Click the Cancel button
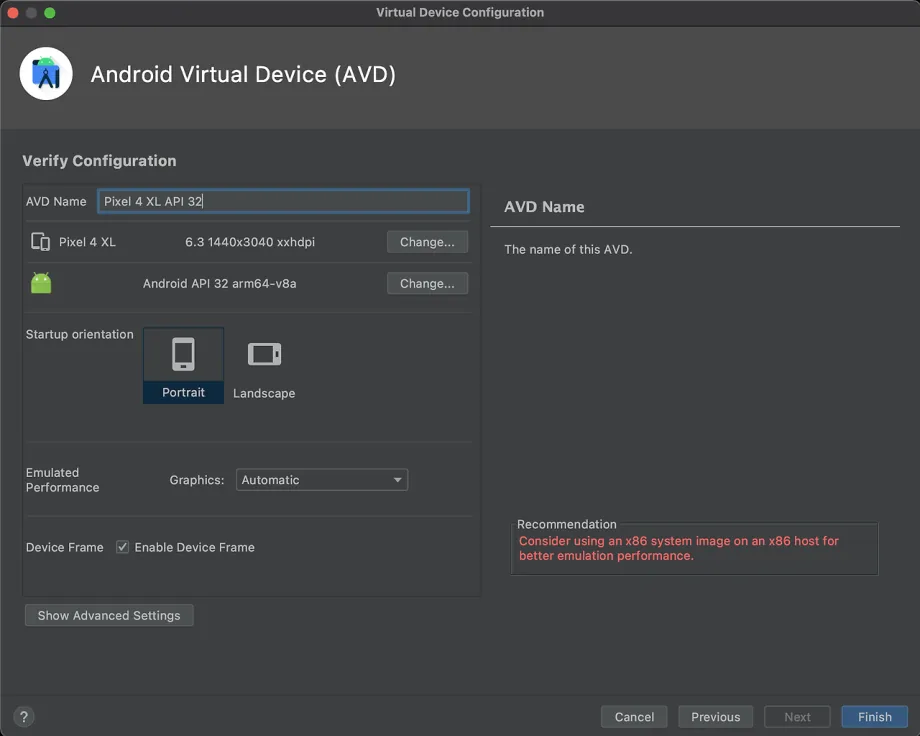The width and height of the screenshot is (920, 736). (634, 717)
